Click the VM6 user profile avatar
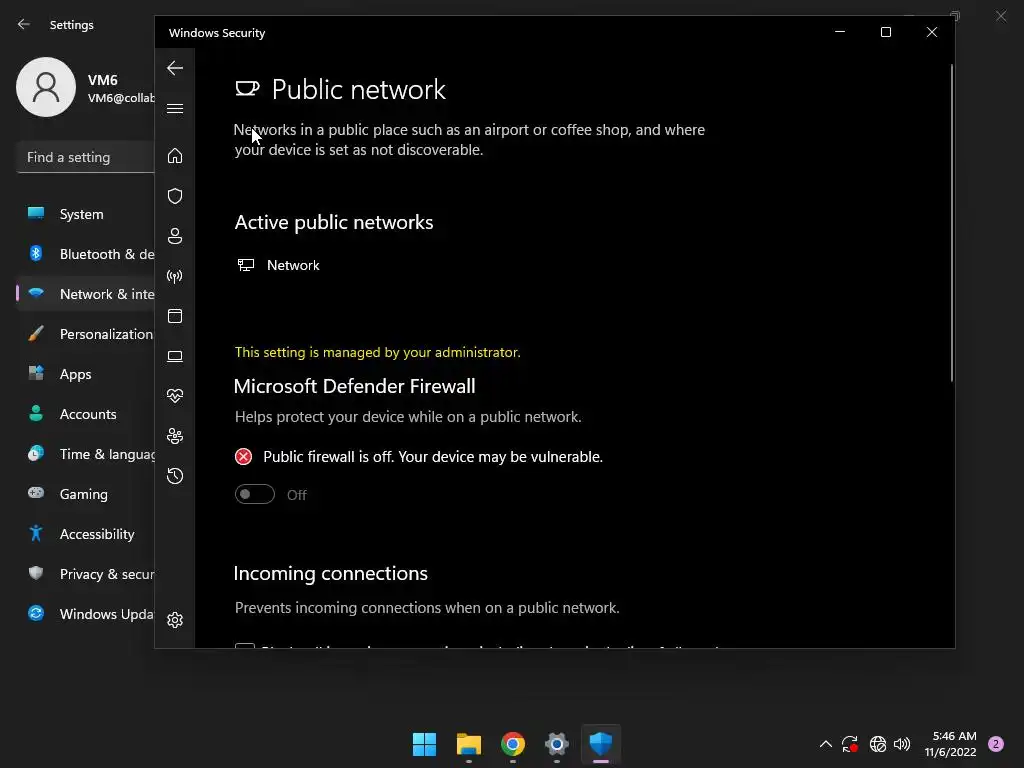 [x=46, y=87]
